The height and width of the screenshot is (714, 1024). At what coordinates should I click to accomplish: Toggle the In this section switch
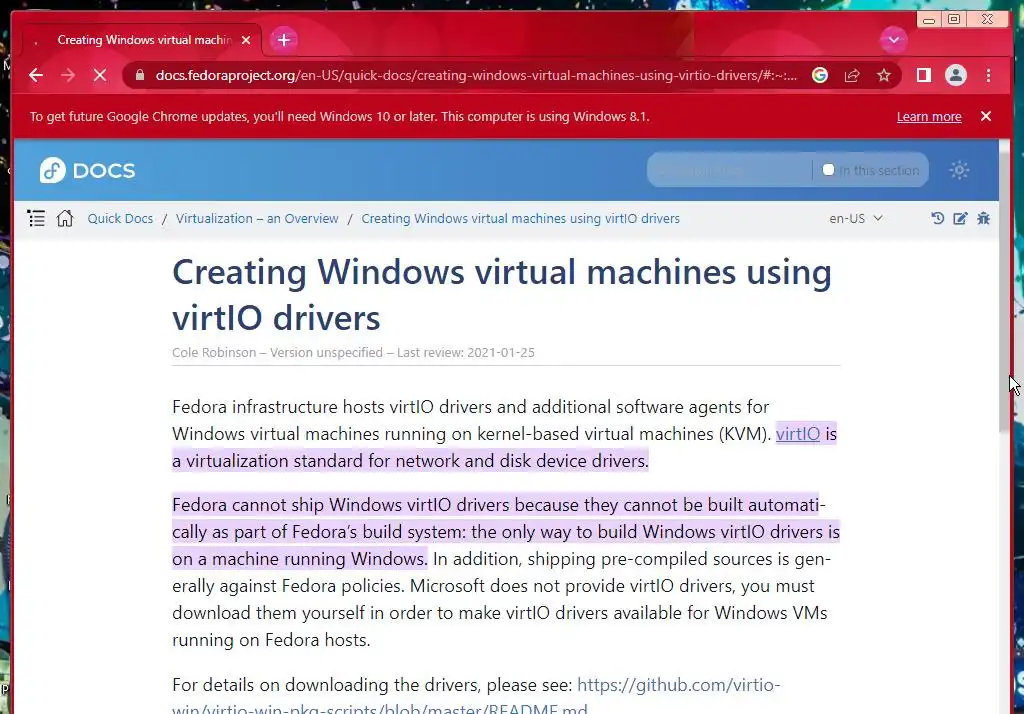click(x=828, y=170)
